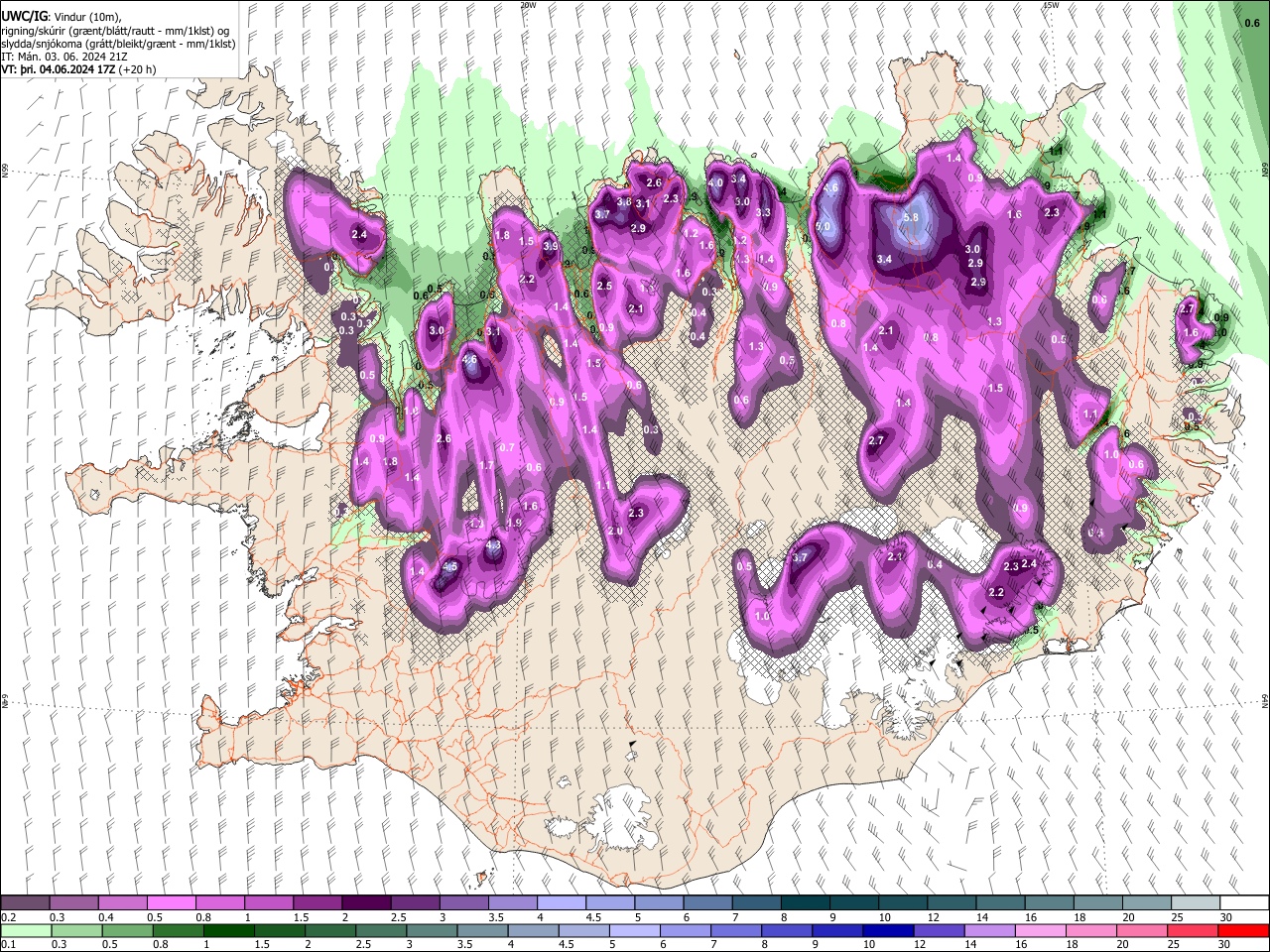This screenshot has height=952, width=1270.
Task: Click the '3.8' value label on the map
Action: [x=624, y=201]
